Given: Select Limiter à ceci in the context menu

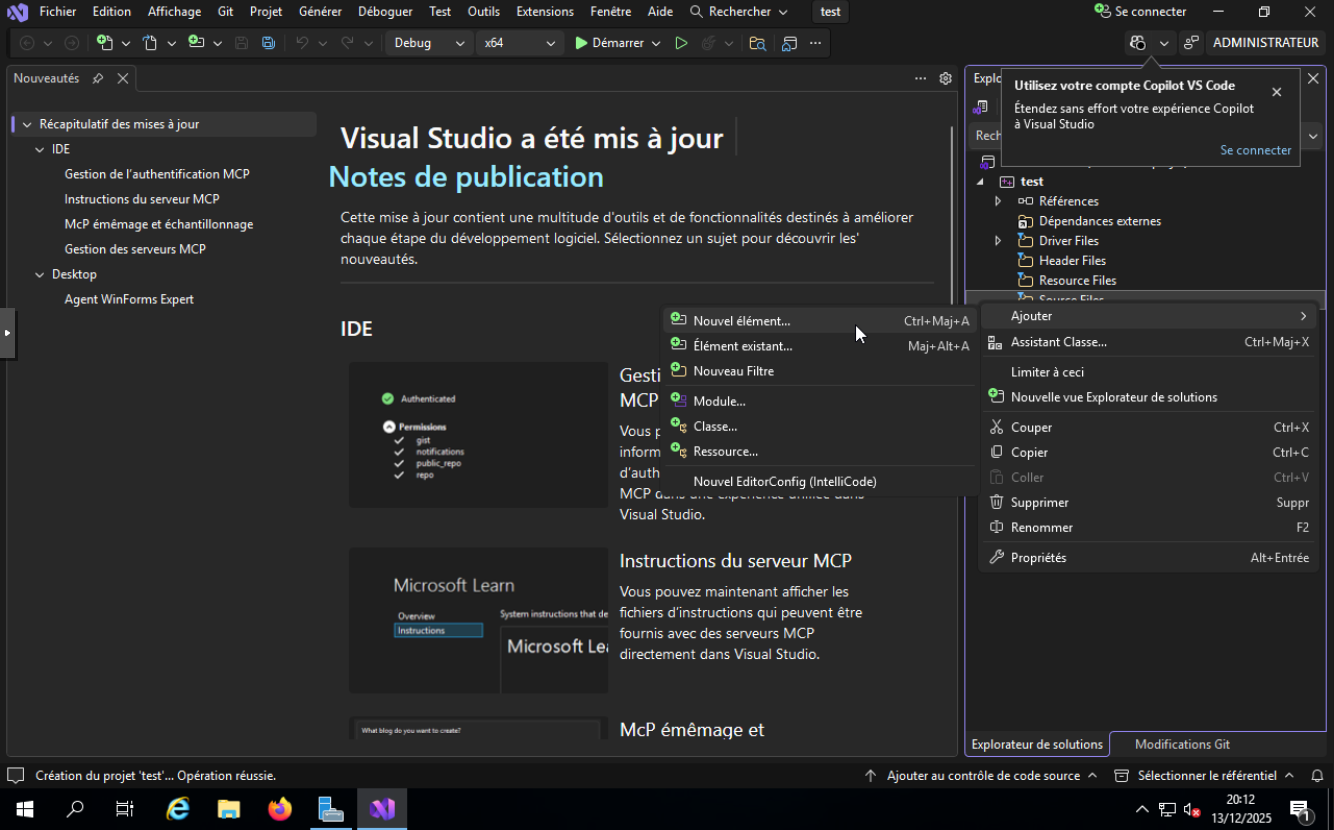Looking at the screenshot, I should [1149, 372].
